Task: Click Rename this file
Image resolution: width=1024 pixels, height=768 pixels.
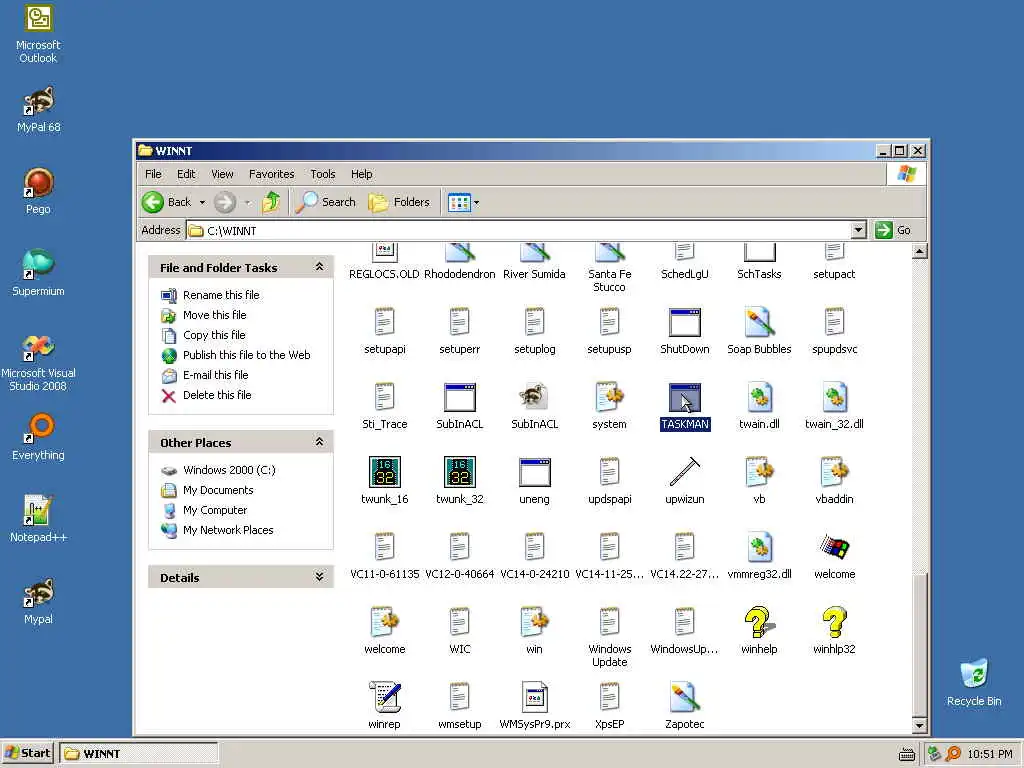Action: tap(221, 295)
